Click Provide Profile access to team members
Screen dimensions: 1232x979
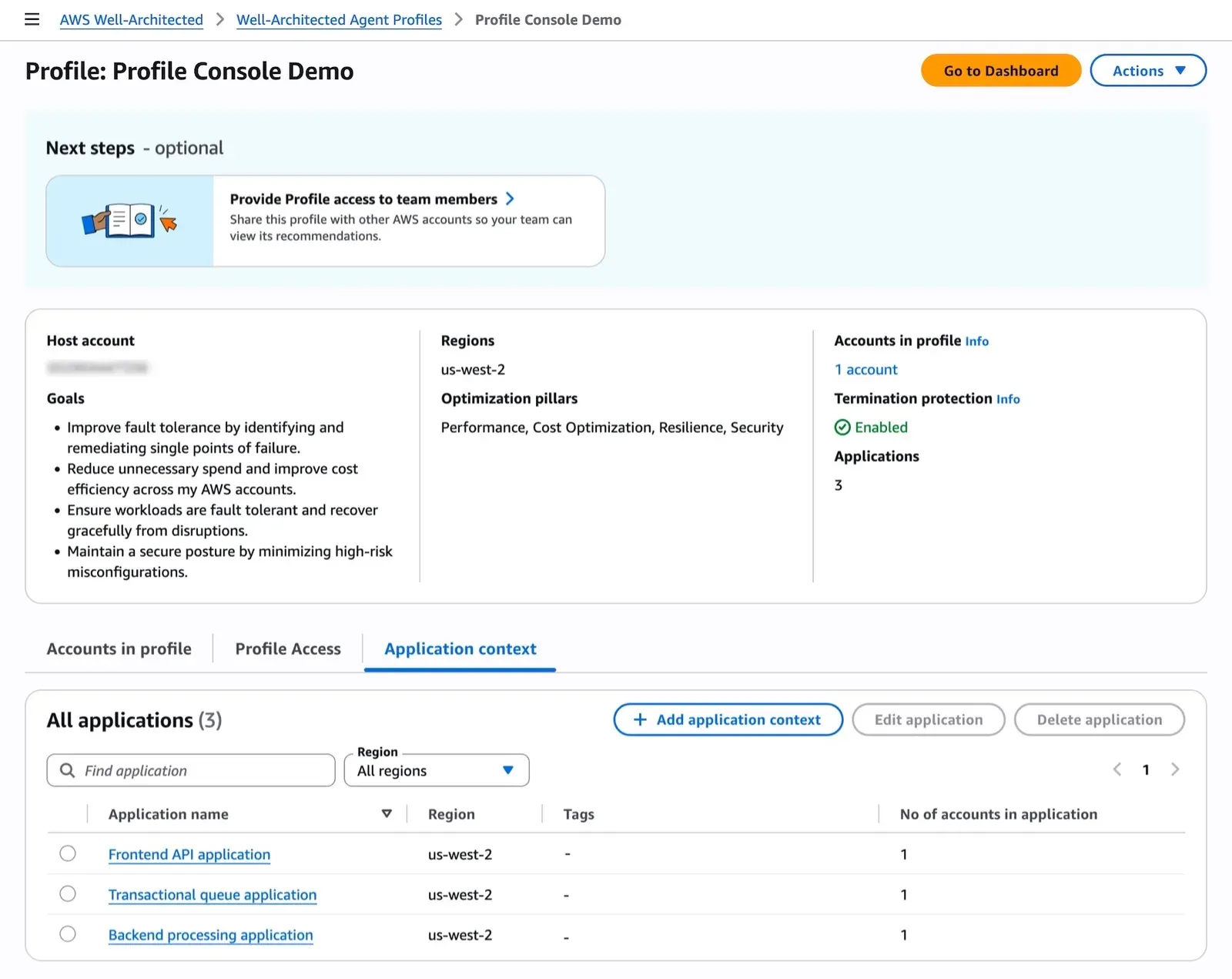pyautogui.click(x=363, y=199)
